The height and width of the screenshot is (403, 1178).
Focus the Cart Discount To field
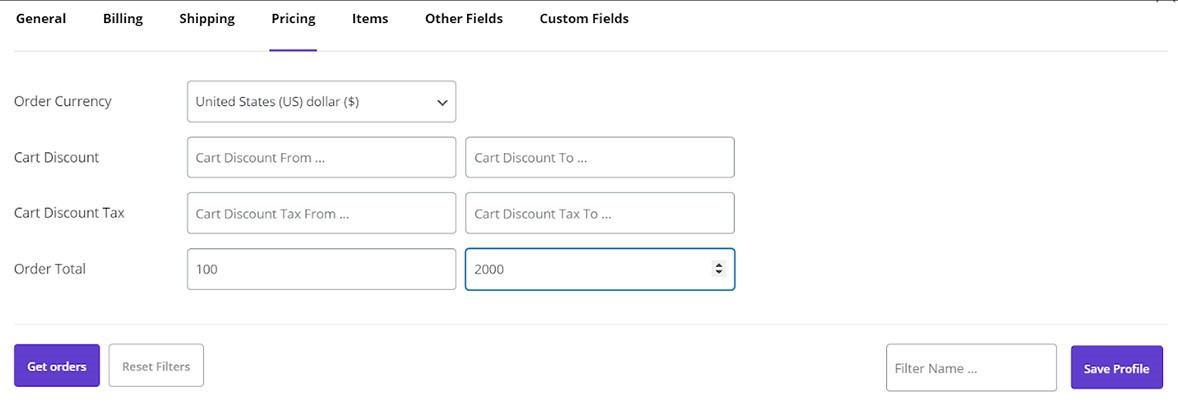(600, 158)
